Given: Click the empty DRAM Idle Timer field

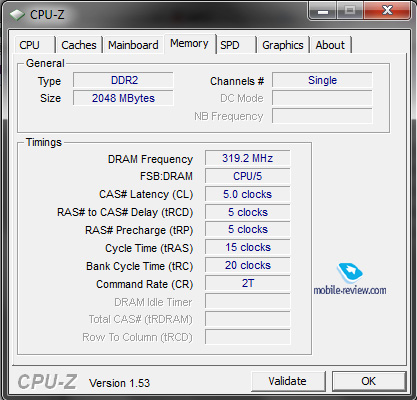Looking at the screenshot, I should point(248,301).
